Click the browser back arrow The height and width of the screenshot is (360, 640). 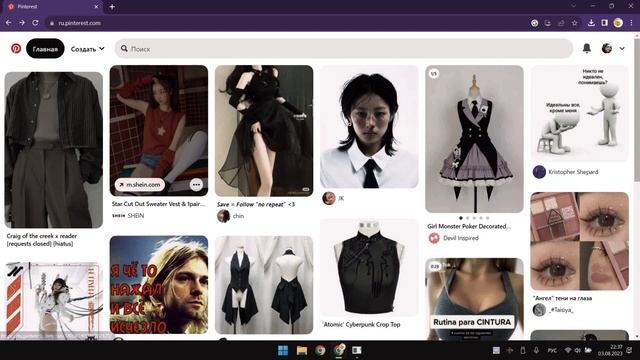point(9,23)
